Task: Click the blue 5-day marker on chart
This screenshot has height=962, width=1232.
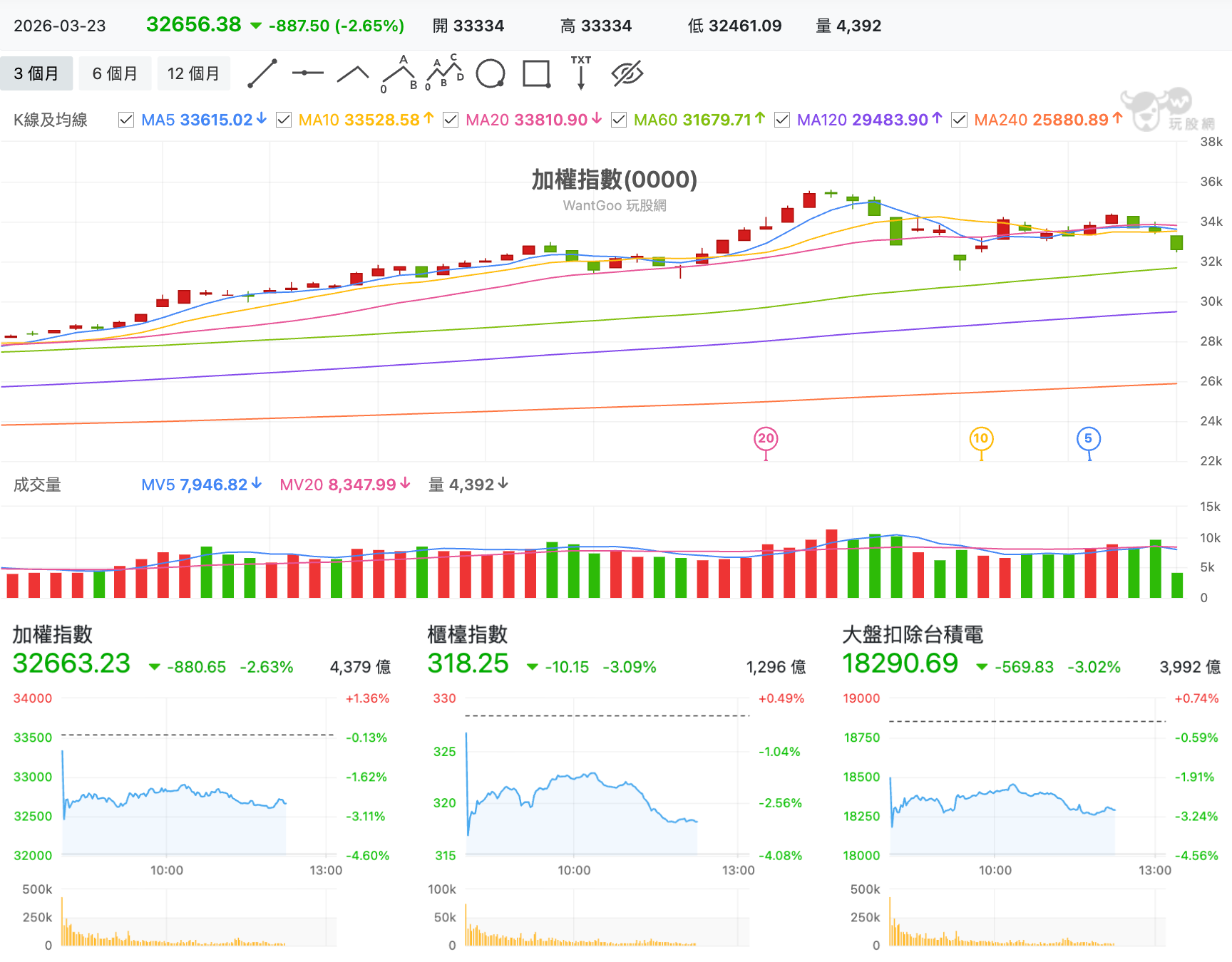Action: (1088, 439)
